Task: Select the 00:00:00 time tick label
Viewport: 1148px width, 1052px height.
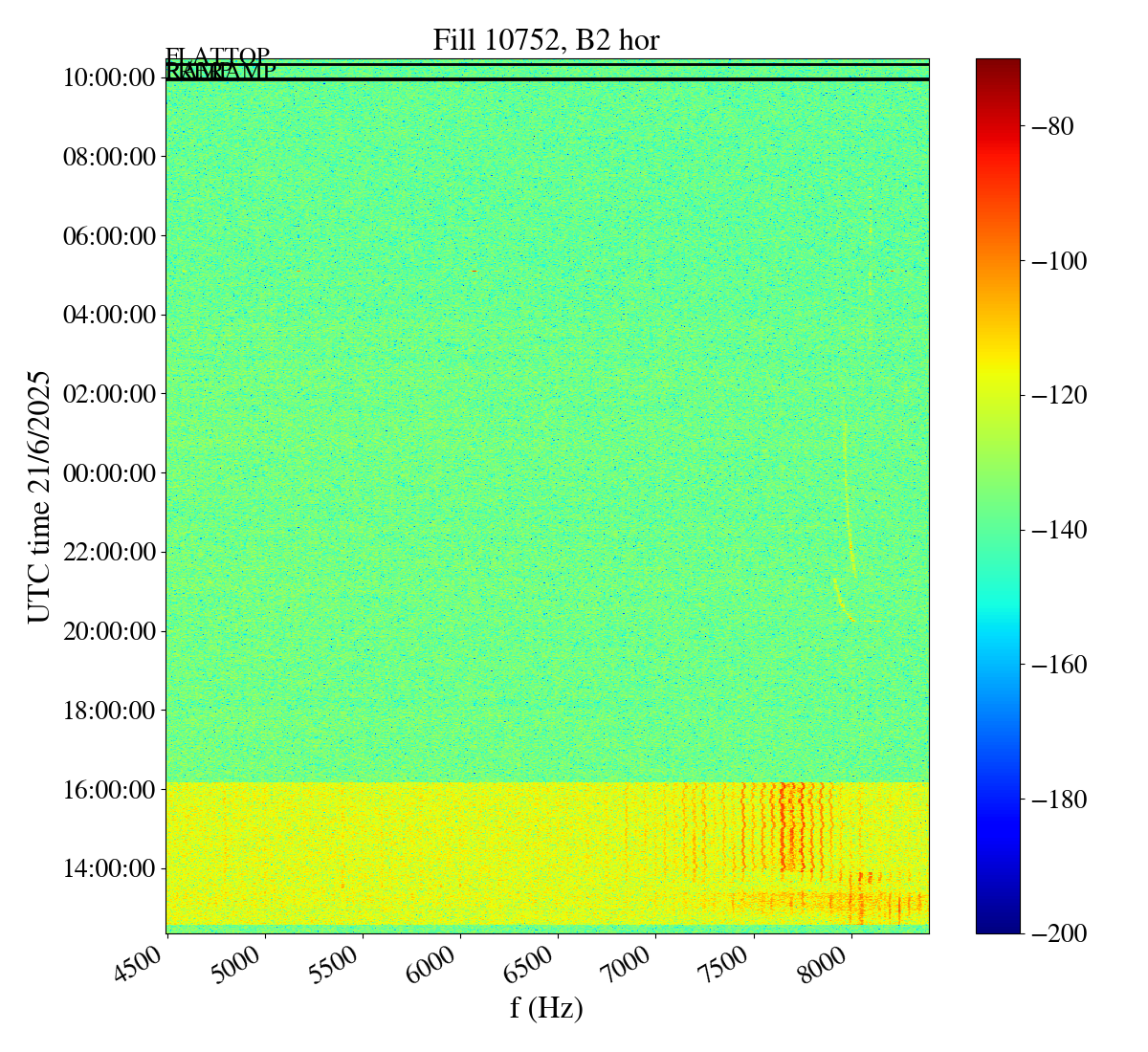Action: click(109, 473)
